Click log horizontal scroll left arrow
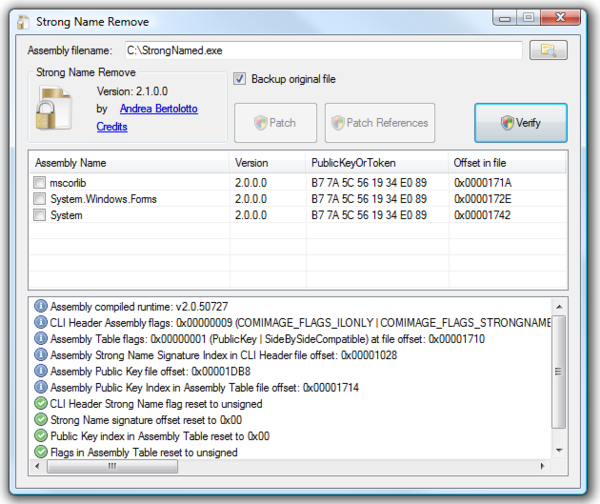The height and width of the screenshot is (504, 600). pyautogui.click(x=38, y=466)
